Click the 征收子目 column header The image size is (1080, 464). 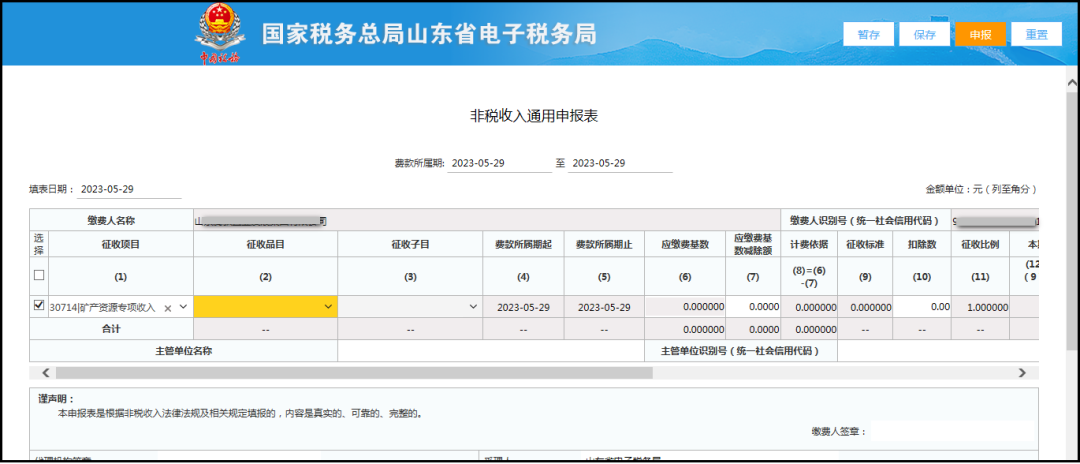click(x=410, y=244)
